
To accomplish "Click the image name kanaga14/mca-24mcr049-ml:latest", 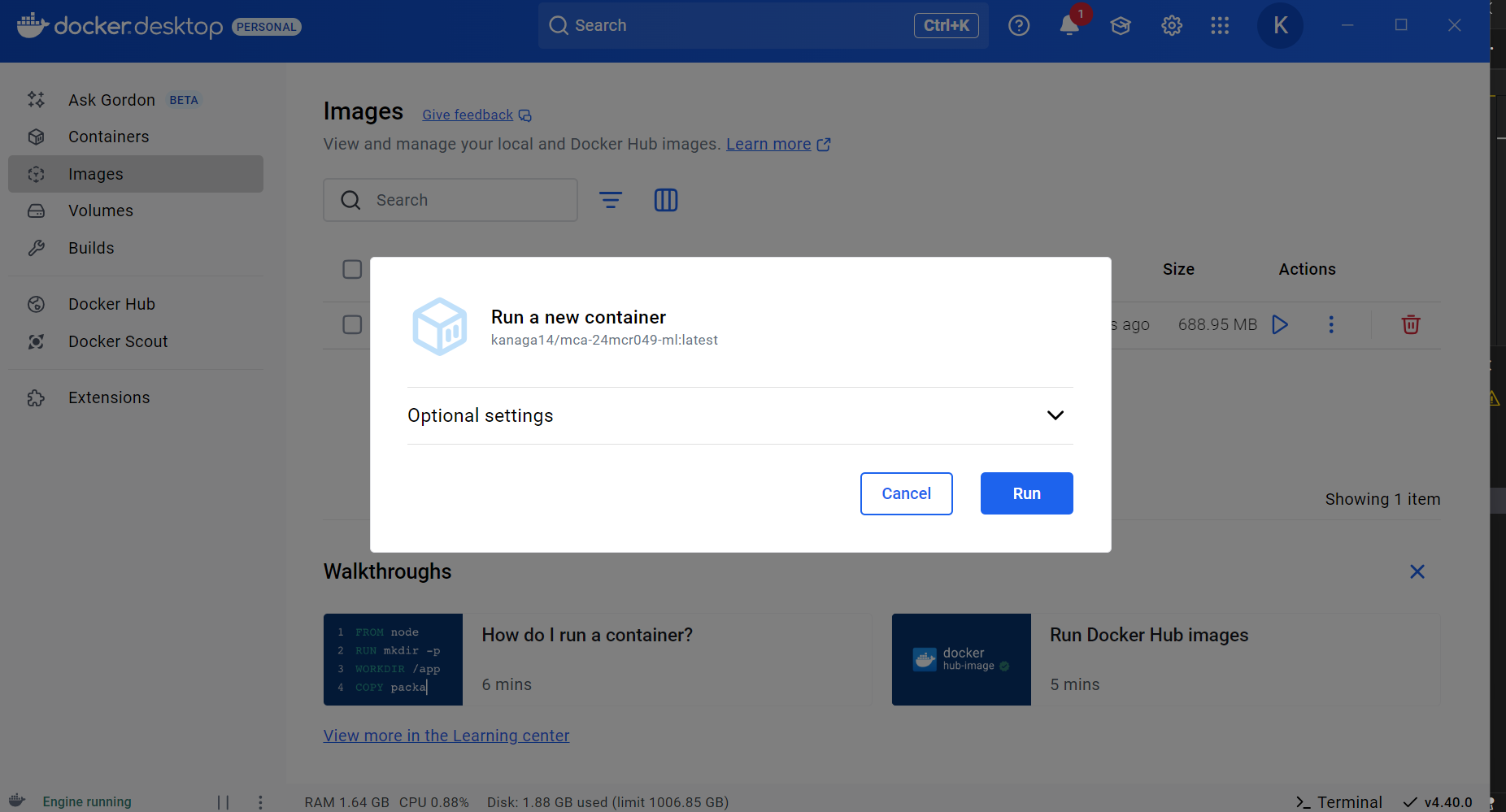I will point(604,341).
